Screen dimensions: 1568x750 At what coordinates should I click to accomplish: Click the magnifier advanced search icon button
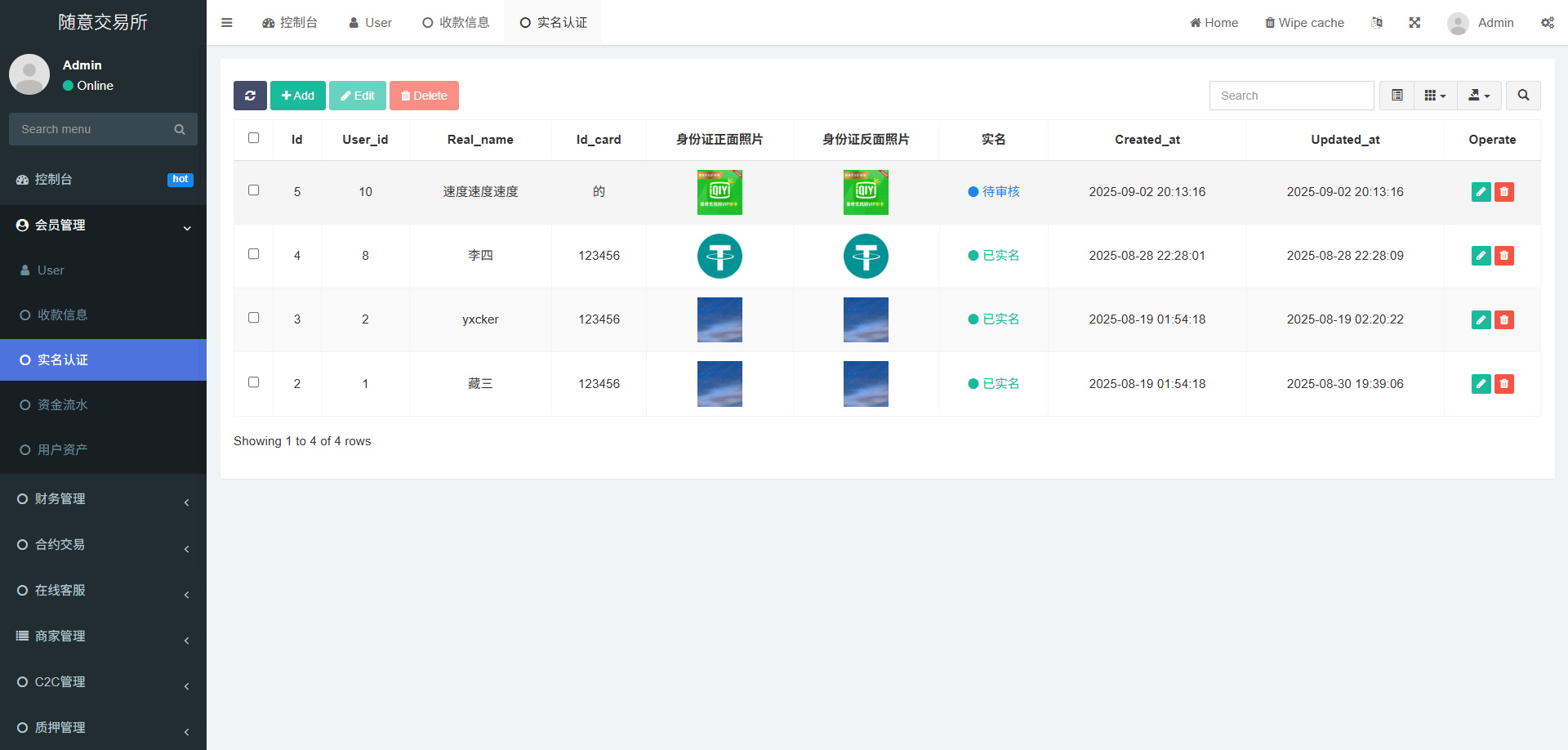pos(1523,96)
